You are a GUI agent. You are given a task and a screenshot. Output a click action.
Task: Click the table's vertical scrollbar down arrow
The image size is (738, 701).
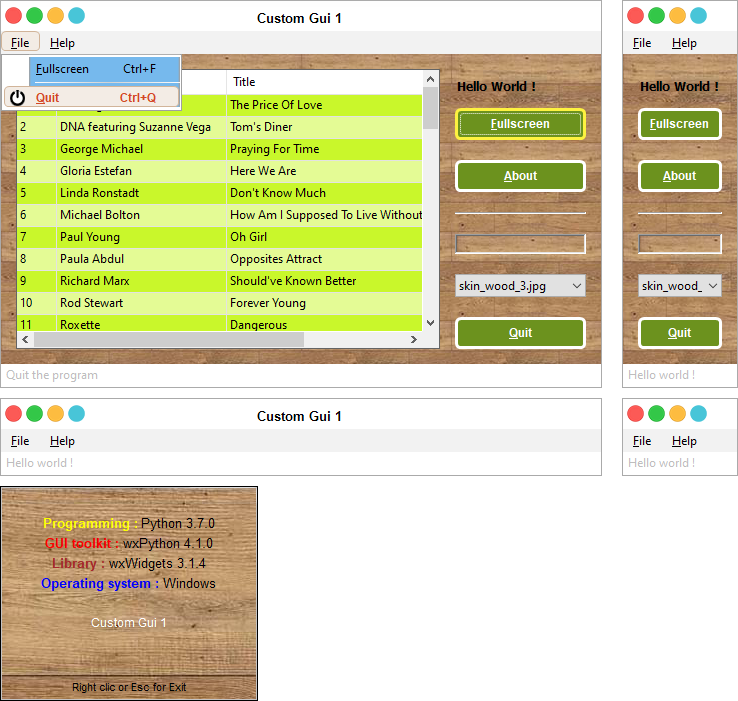coord(431,323)
